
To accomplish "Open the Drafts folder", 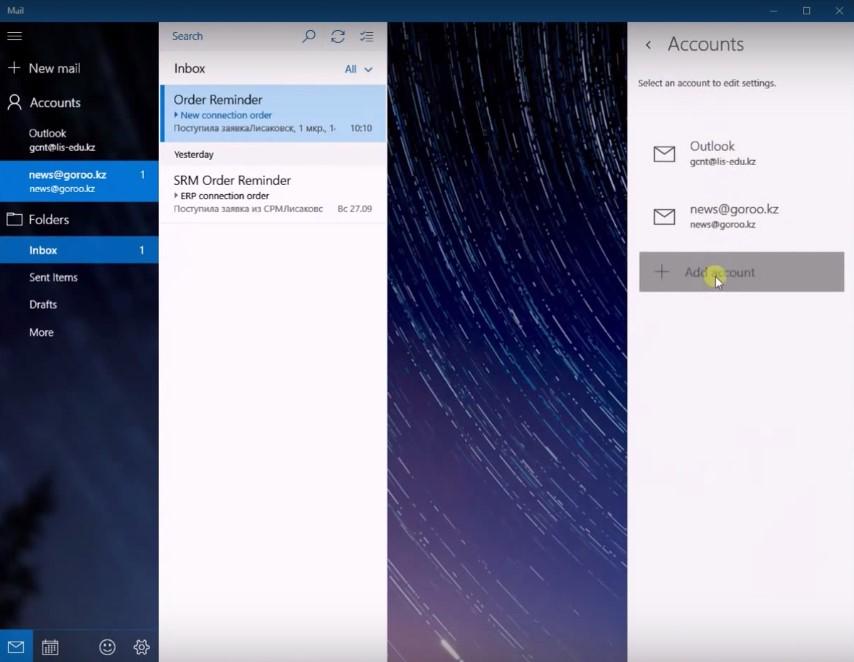I will tap(43, 304).
